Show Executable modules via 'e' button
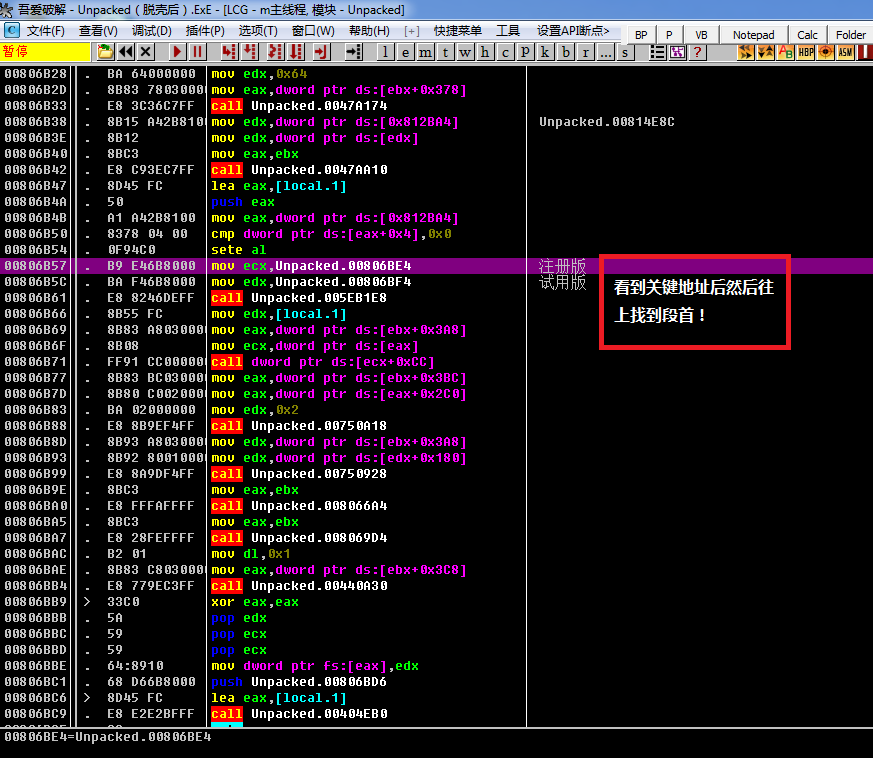Viewport: 873px width, 758px height. pyautogui.click(x=405, y=52)
